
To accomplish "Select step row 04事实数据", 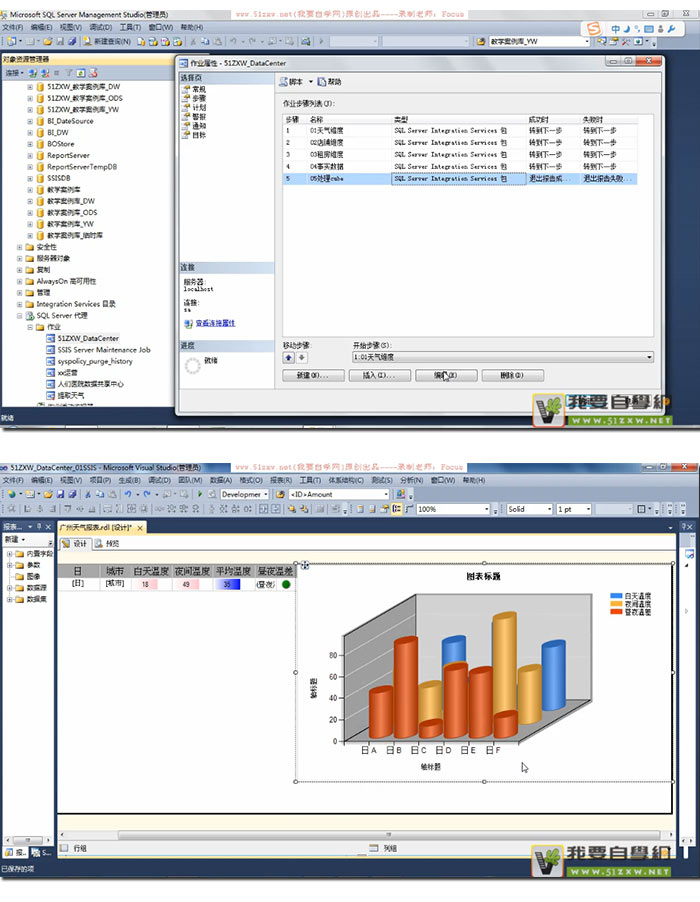I will click(460, 167).
